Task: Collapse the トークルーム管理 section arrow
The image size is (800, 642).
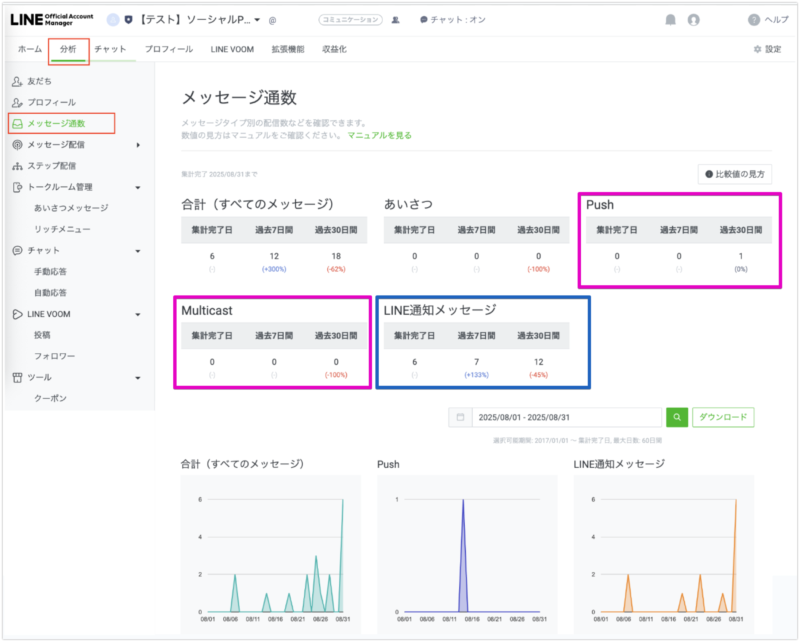Action: pos(138,187)
